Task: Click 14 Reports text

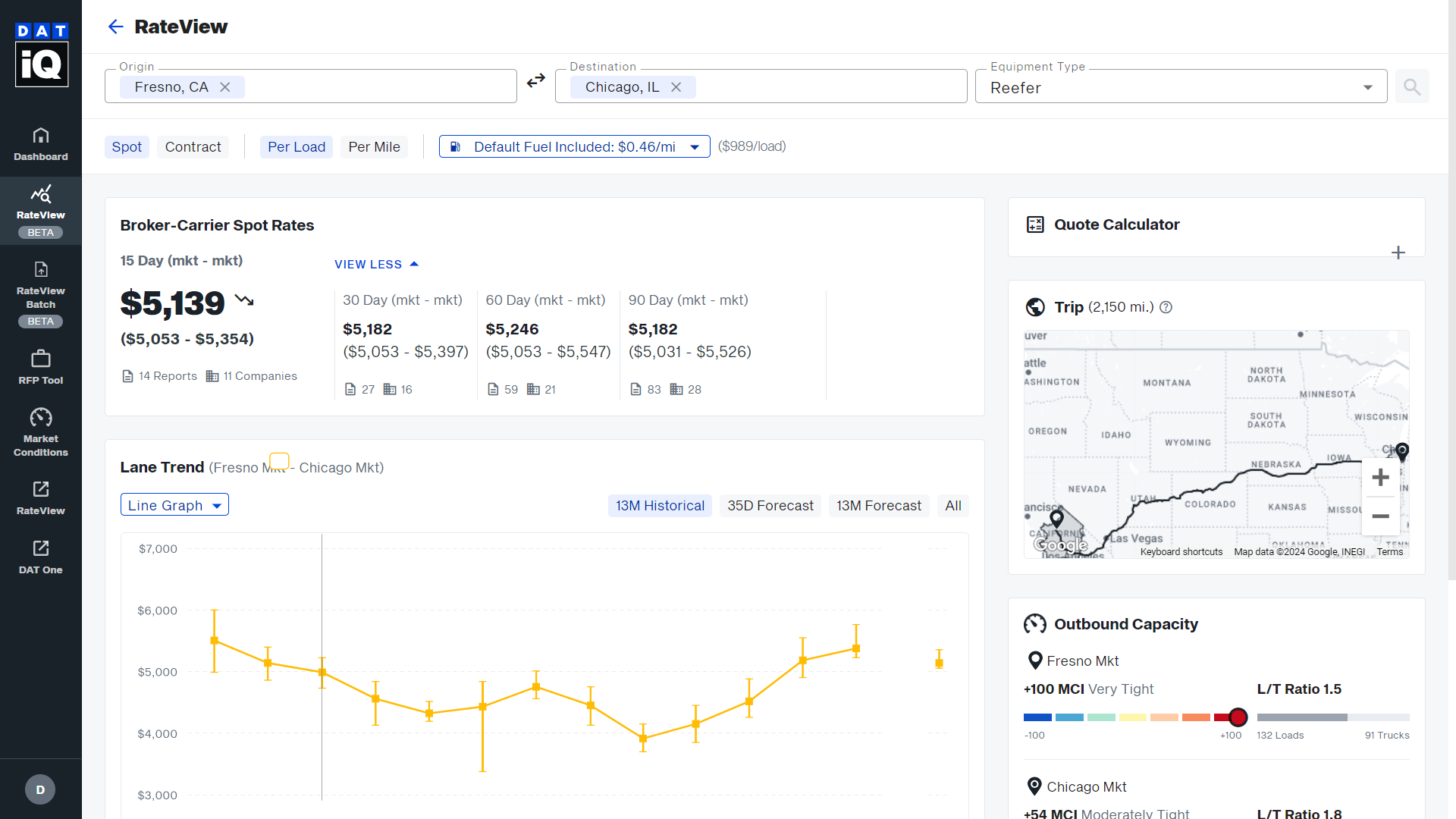Action: coord(168,376)
